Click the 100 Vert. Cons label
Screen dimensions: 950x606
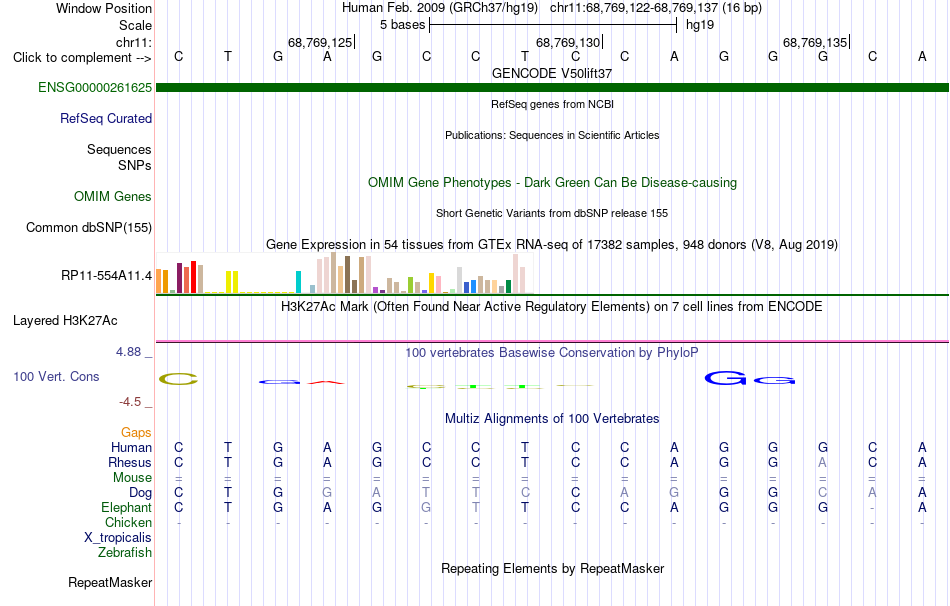(x=56, y=376)
